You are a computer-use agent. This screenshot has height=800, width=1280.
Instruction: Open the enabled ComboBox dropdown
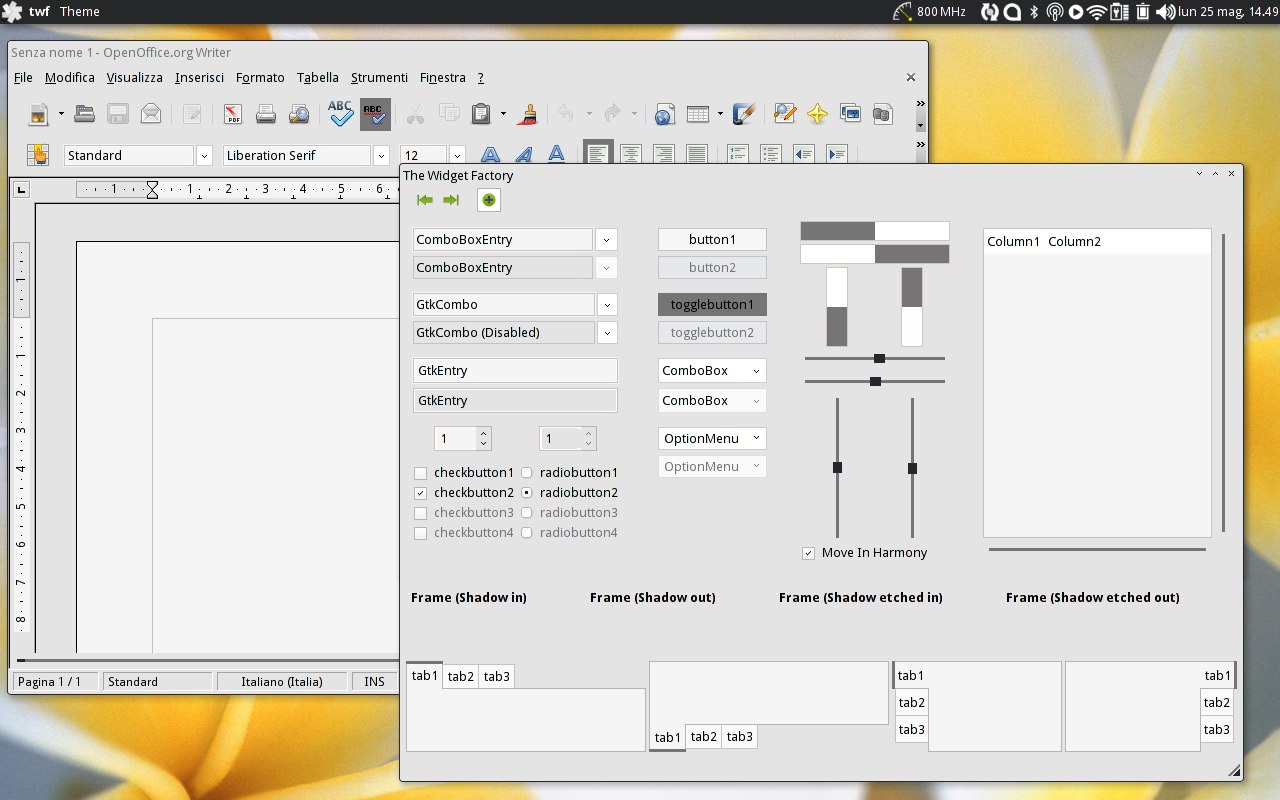(712, 370)
